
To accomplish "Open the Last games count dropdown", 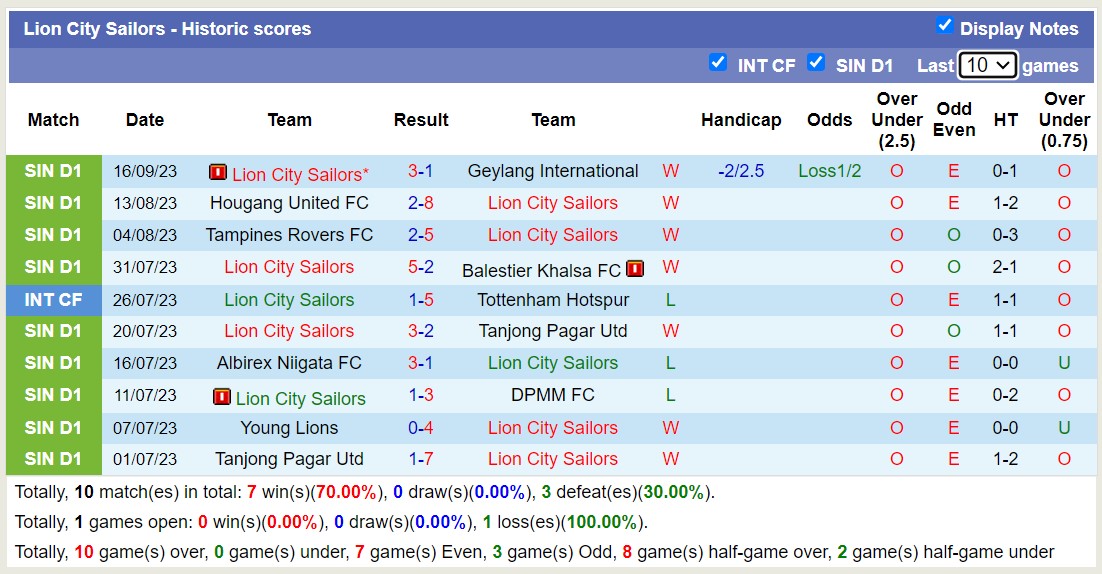I will [x=987, y=65].
